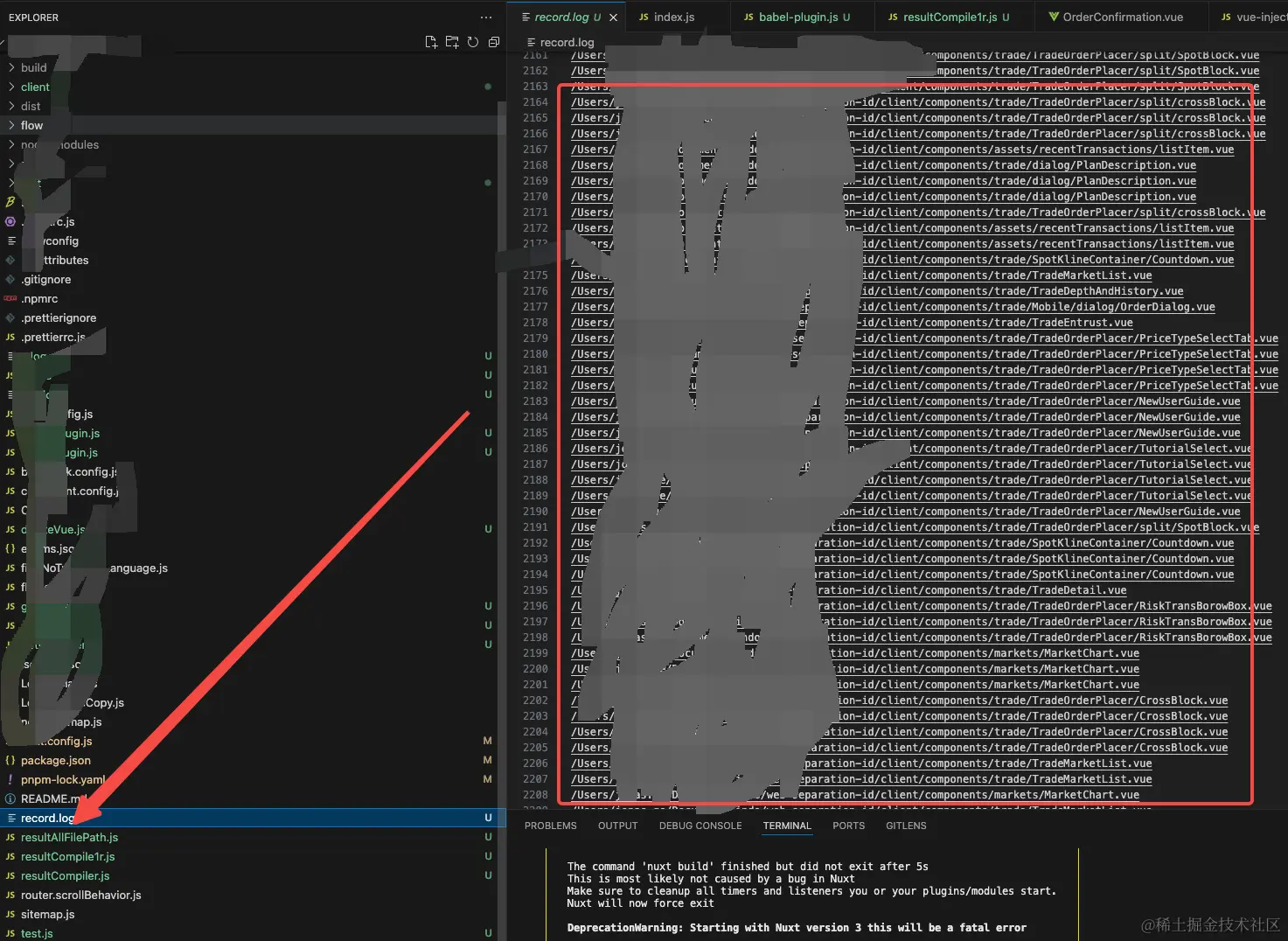Open README.md in the Explorer
This screenshot has width=1288, height=941.
(53, 799)
